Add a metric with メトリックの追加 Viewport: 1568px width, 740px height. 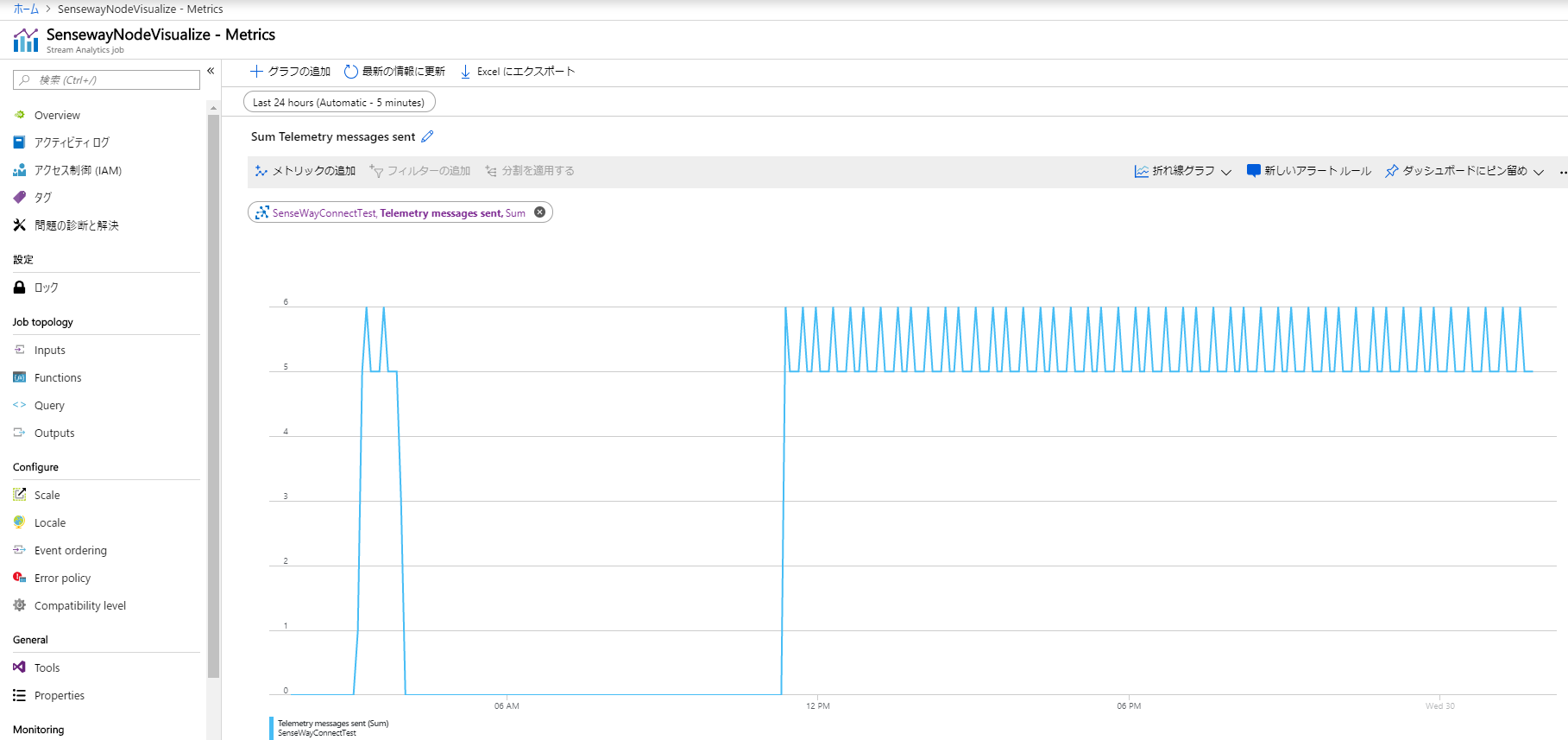305,171
